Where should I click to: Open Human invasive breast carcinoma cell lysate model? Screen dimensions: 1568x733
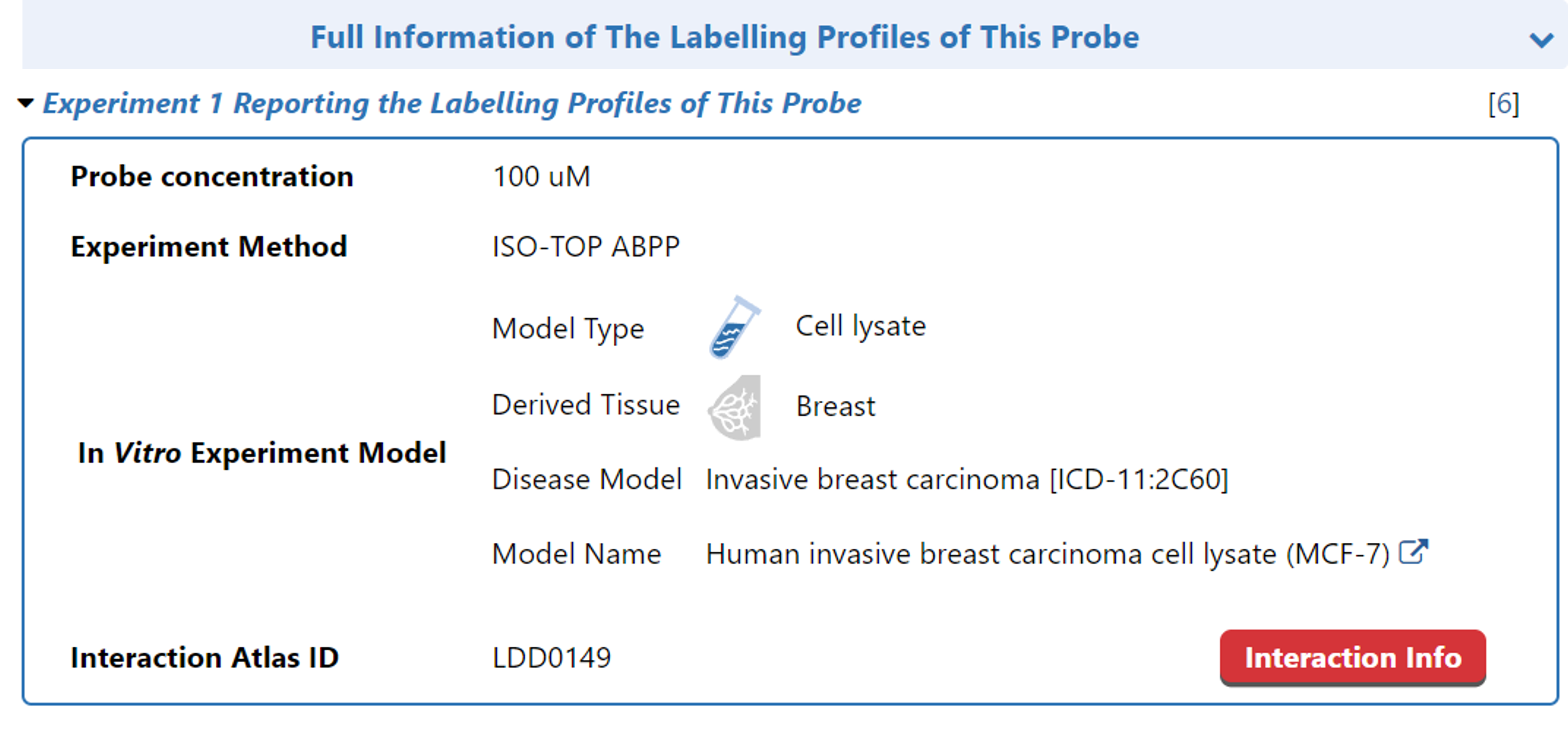click(1047, 554)
